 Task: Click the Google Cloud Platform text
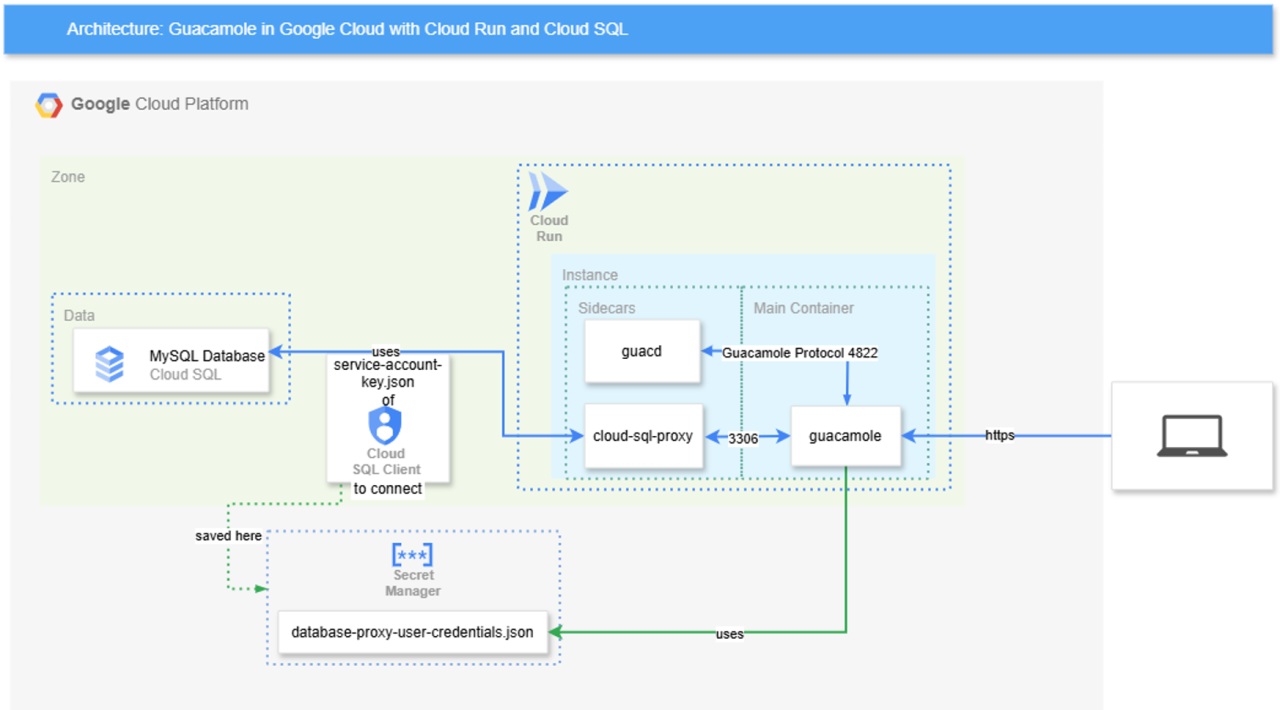[160, 104]
